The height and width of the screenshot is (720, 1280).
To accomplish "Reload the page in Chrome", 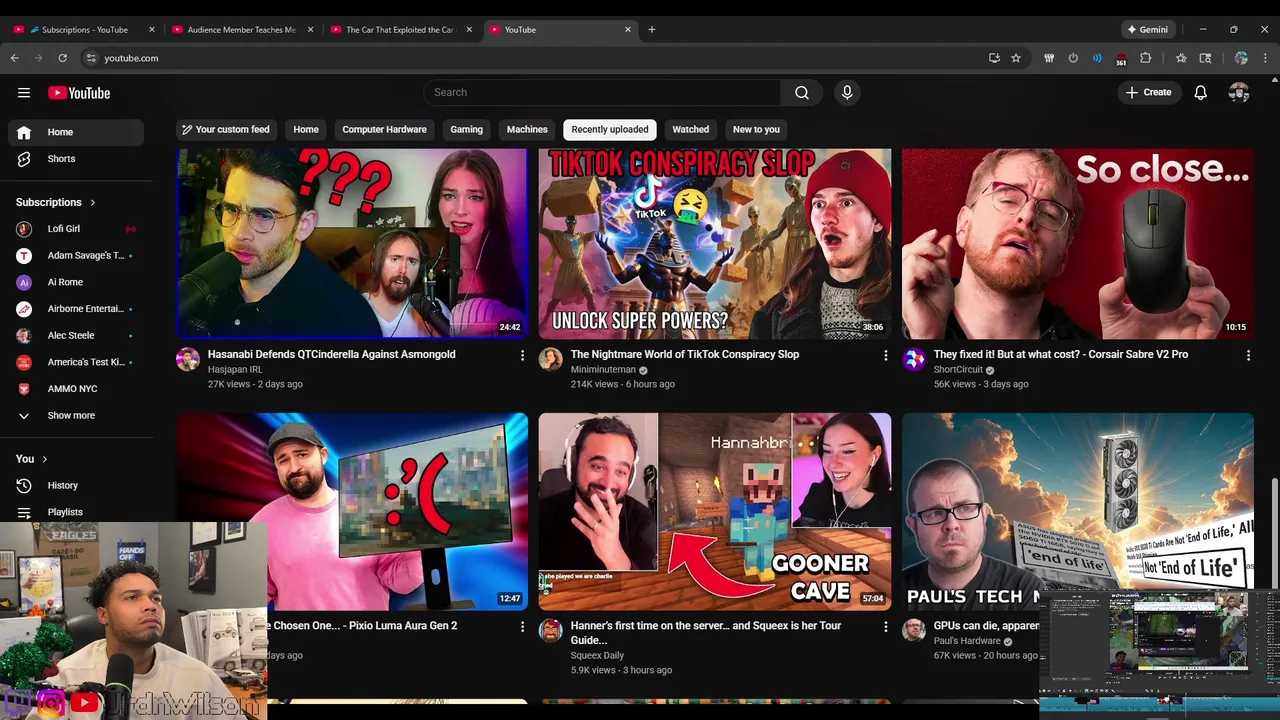I will (62, 58).
